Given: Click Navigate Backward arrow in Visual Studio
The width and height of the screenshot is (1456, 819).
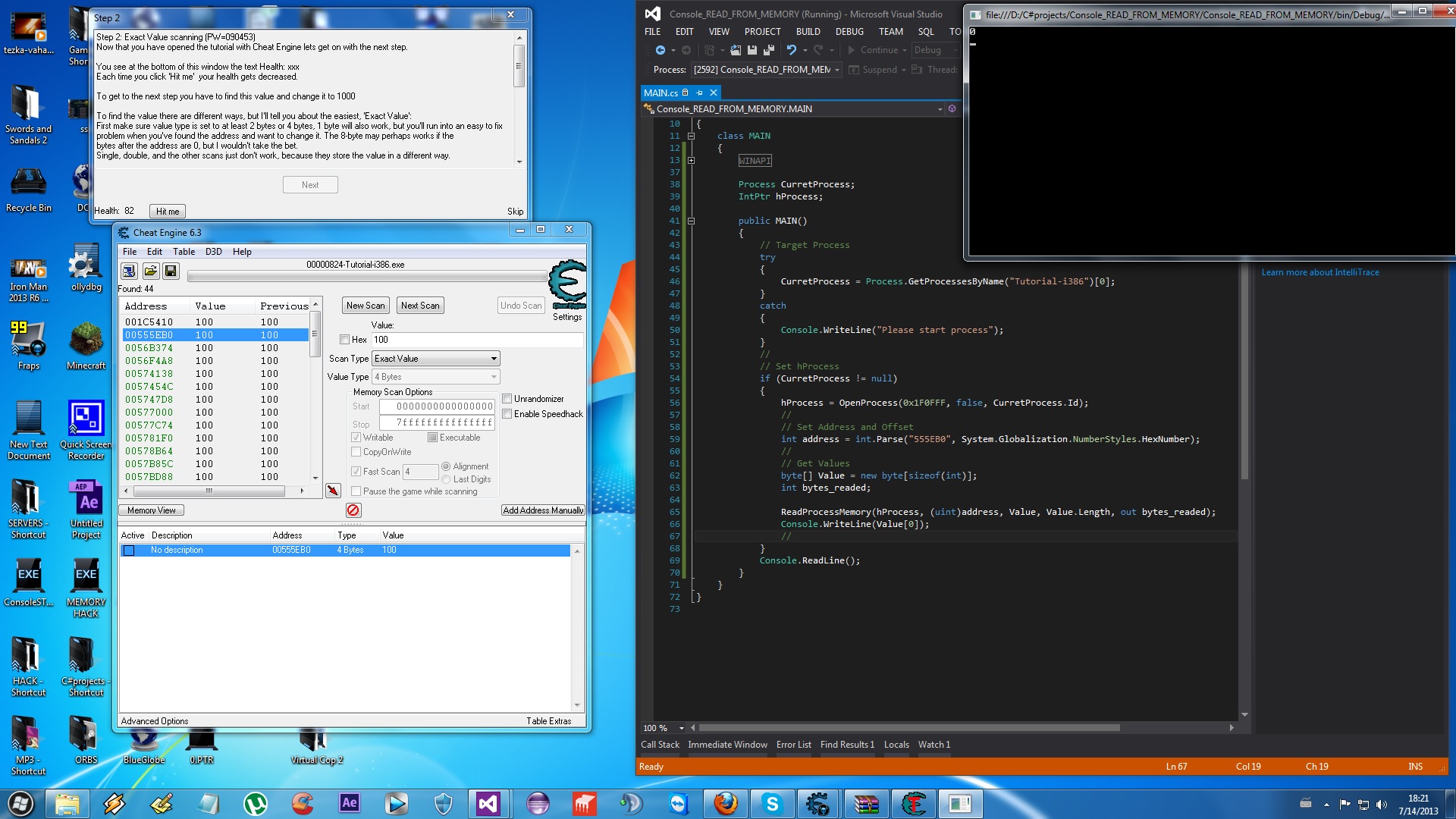Looking at the screenshot, I should (660, 50).
